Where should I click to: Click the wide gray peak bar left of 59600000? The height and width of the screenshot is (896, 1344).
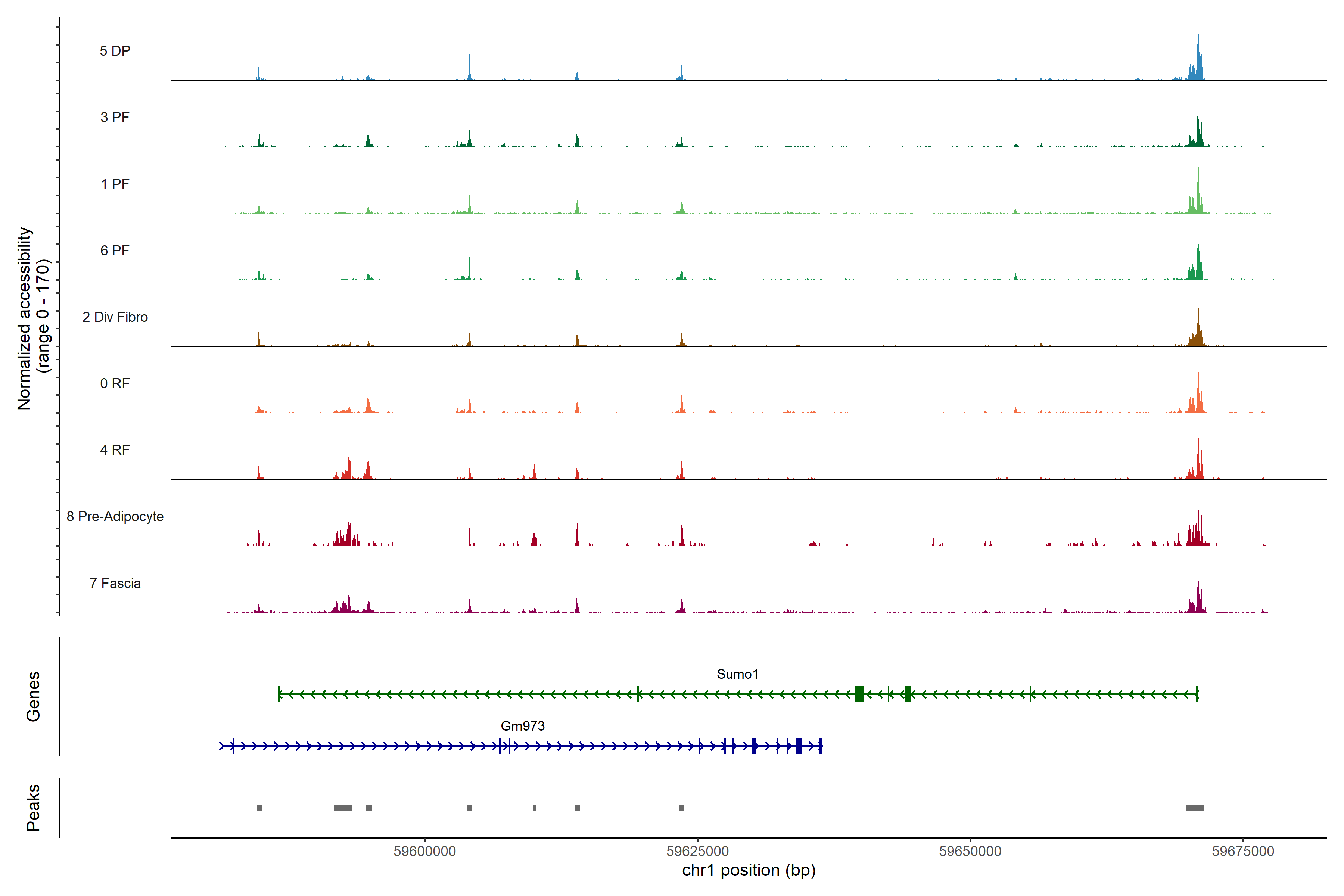343,808
